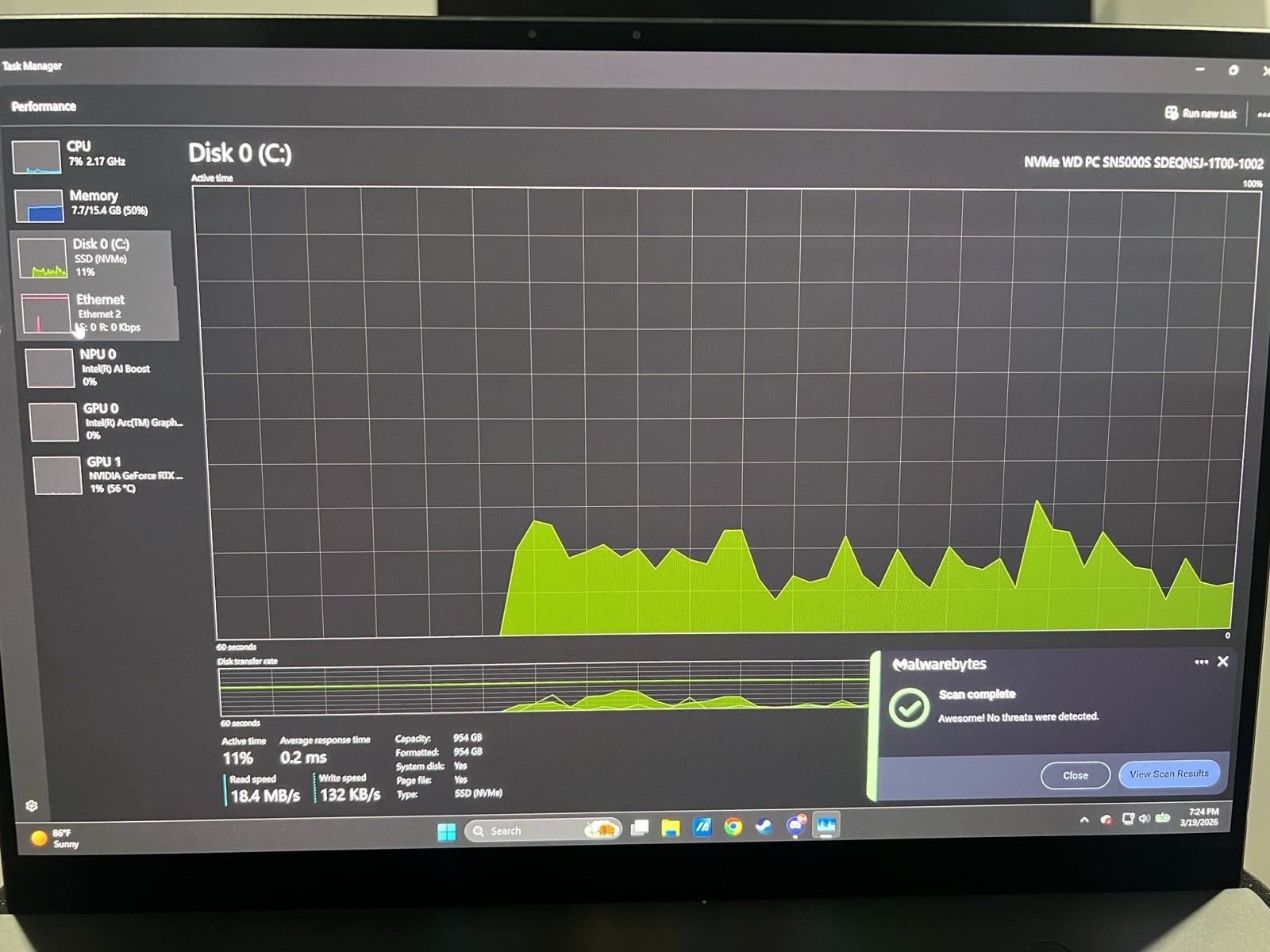Open network status tray icon

tap(1128, 819)
